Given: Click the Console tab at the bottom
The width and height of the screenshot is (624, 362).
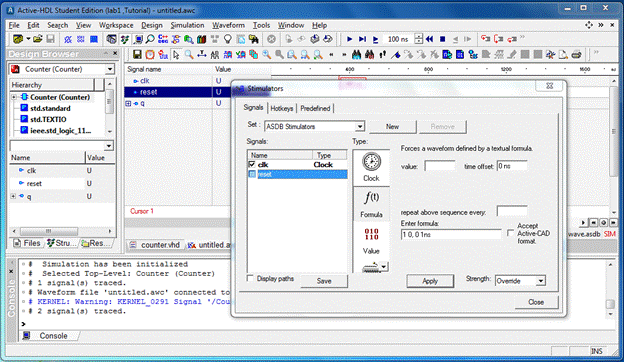Looking at the screenshot, I should pos(49,336).
